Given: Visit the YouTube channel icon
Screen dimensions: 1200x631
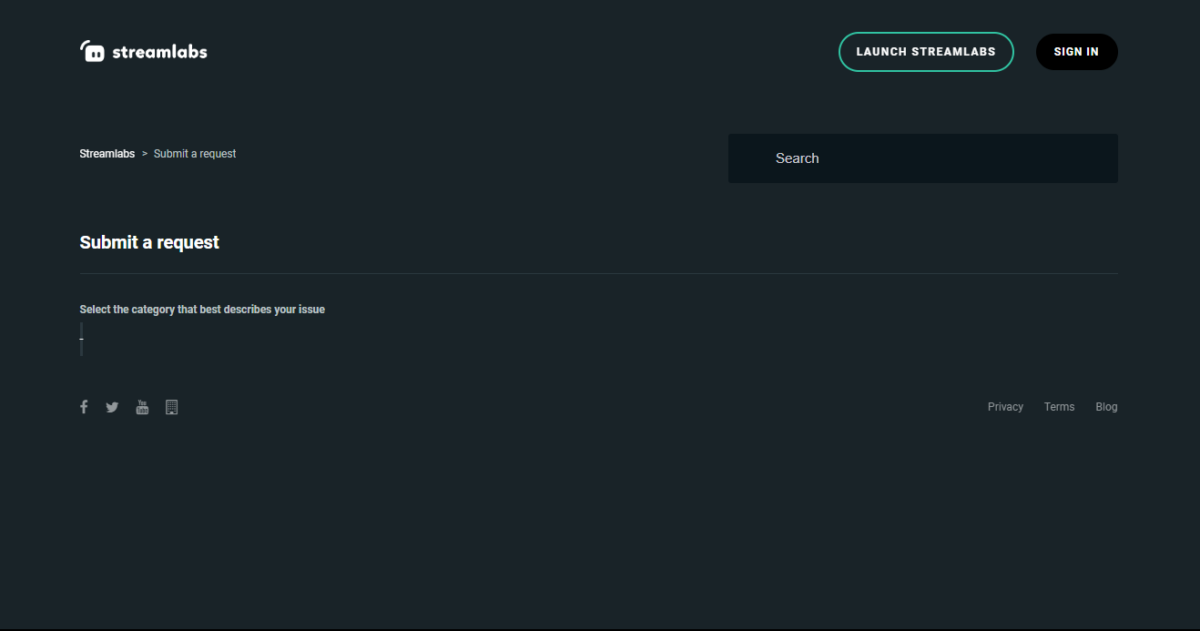Looking at the screenshot, I should click(x=142, y=407).
